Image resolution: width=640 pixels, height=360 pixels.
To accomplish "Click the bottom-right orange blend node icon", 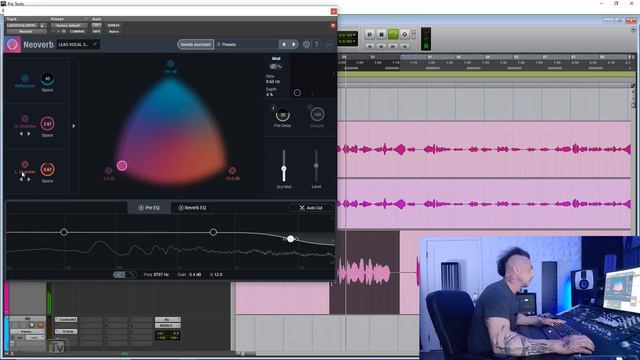I will tap(232, 171).
